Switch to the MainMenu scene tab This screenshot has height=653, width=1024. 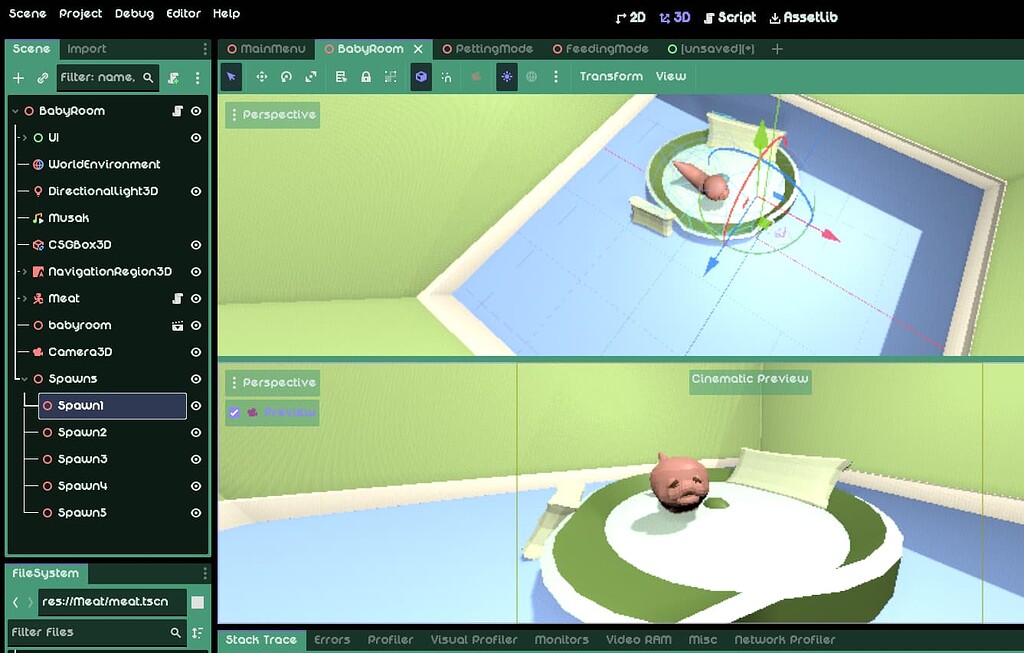point(266,49)
